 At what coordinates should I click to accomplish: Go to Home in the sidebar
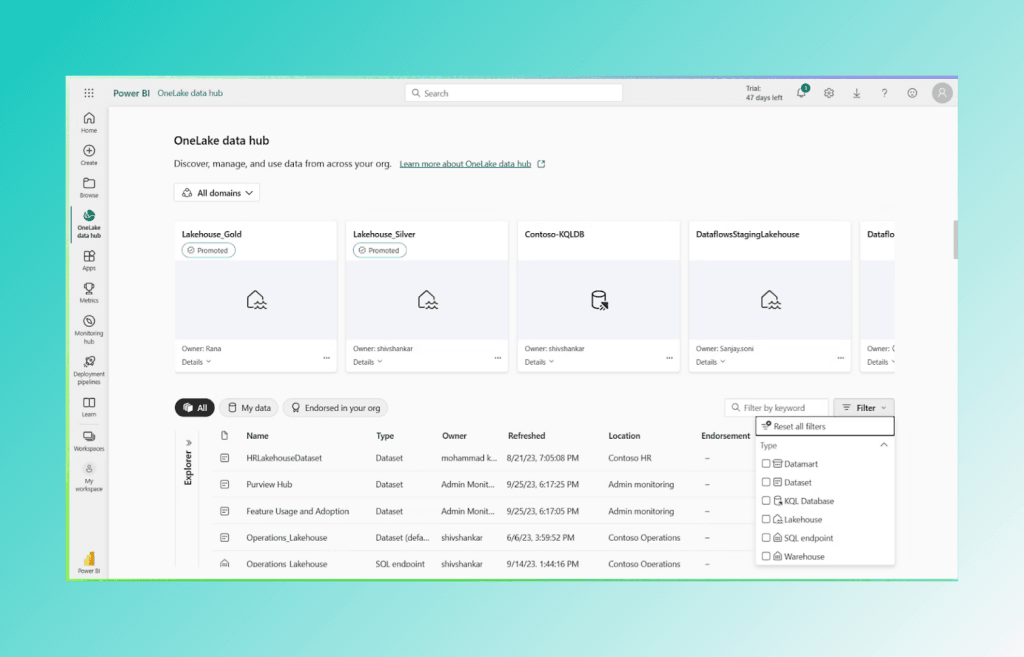click(89, 122)
